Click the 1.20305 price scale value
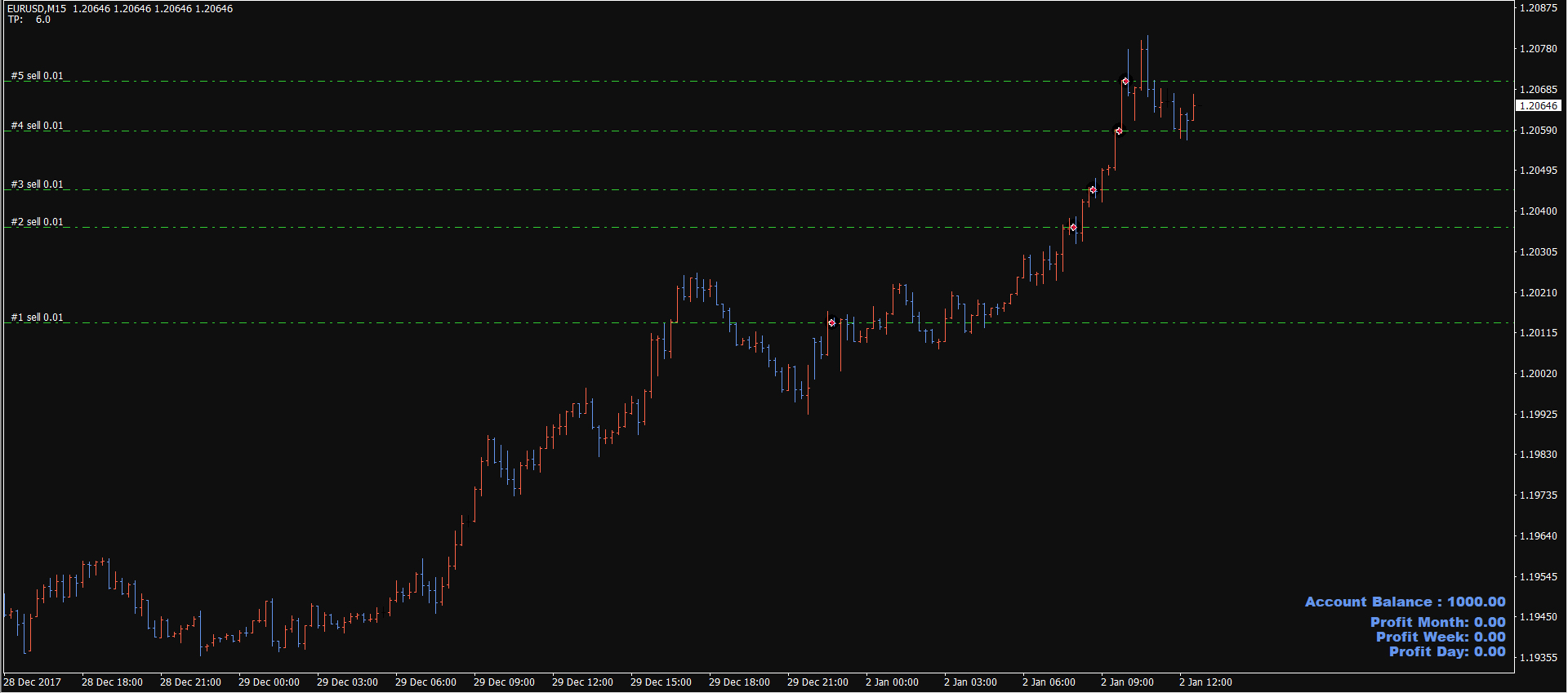This screenshot has height=693, width=1568. (x=1539, y=252)
